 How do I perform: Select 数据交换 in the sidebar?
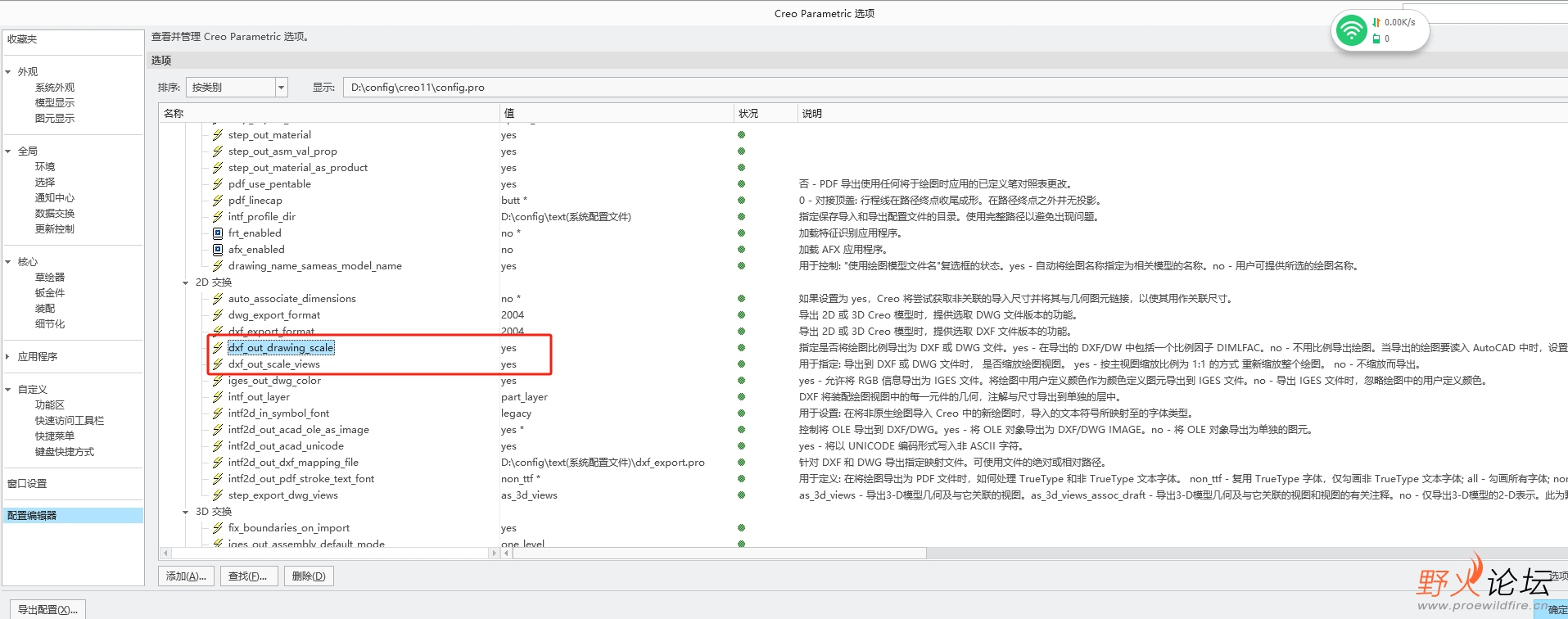click(x=54, y=214)
